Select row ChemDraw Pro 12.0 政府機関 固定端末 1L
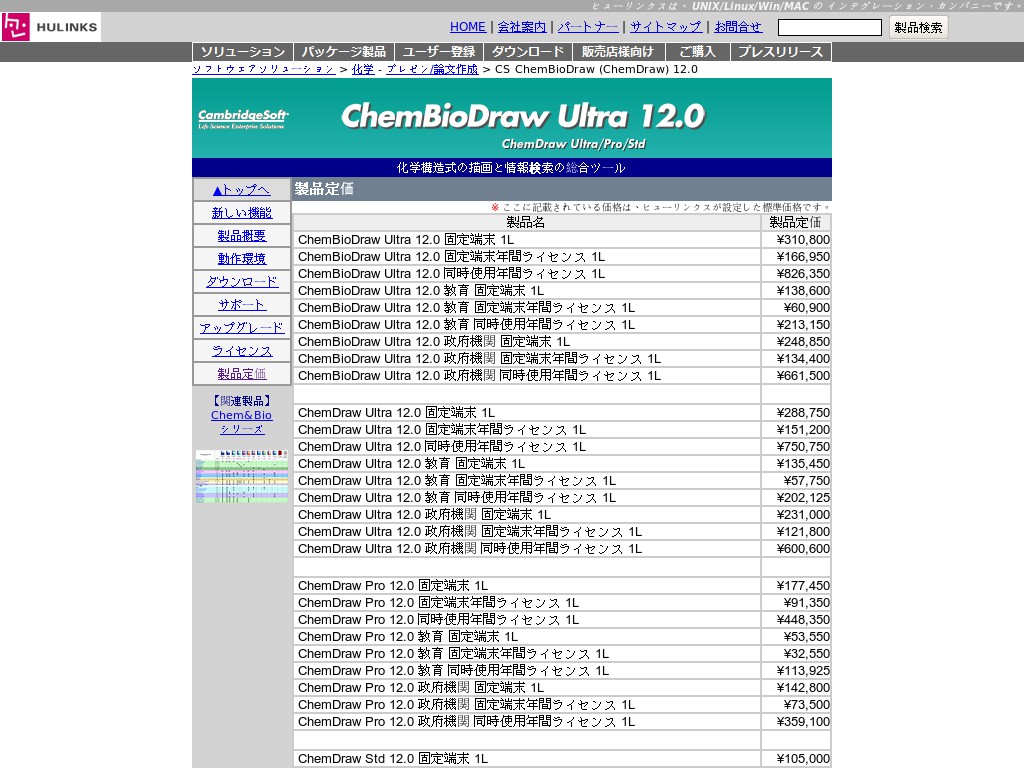 pyautogui.click(x=526, y=688)
